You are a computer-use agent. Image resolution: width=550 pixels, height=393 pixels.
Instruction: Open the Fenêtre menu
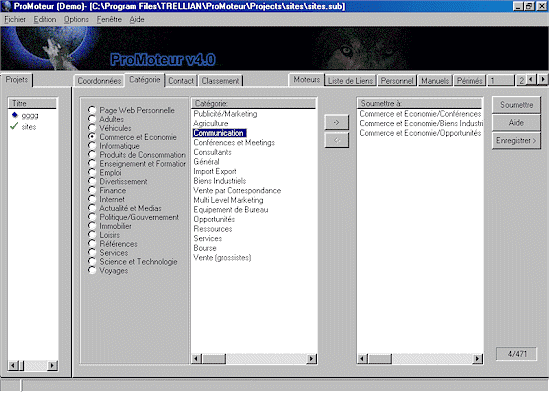pyautogui.click(x=109, y=19)
